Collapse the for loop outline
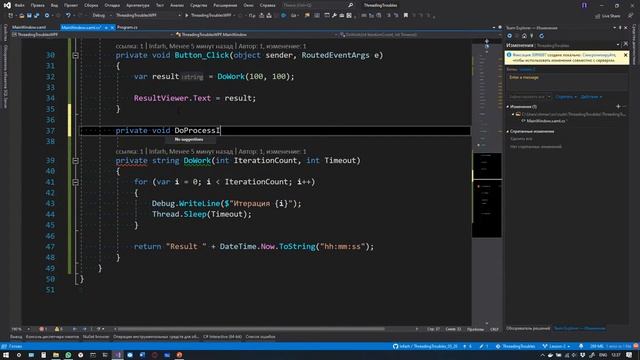 (x=76, y=182)
